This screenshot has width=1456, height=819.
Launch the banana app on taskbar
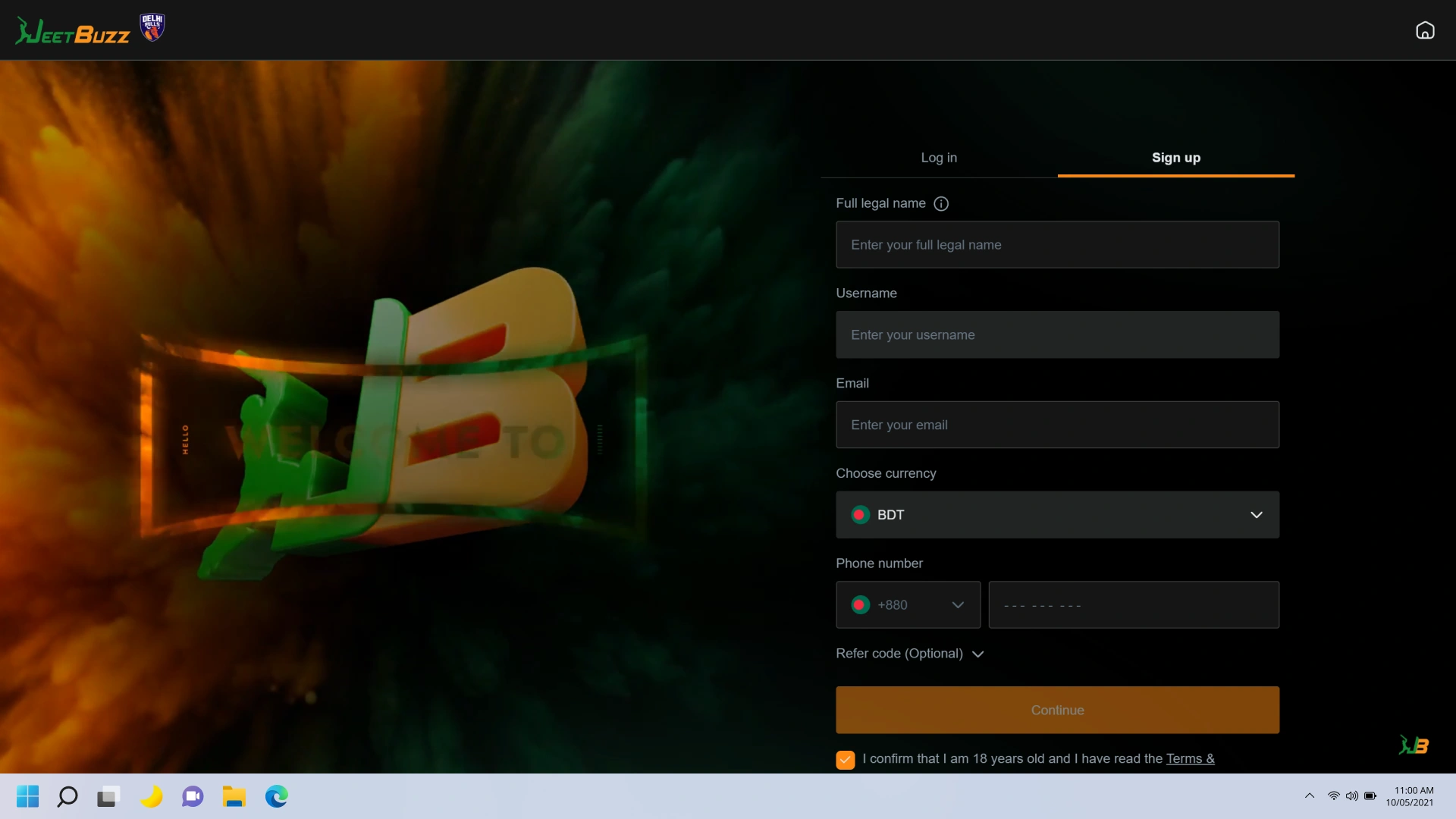[x=151, y=796]
